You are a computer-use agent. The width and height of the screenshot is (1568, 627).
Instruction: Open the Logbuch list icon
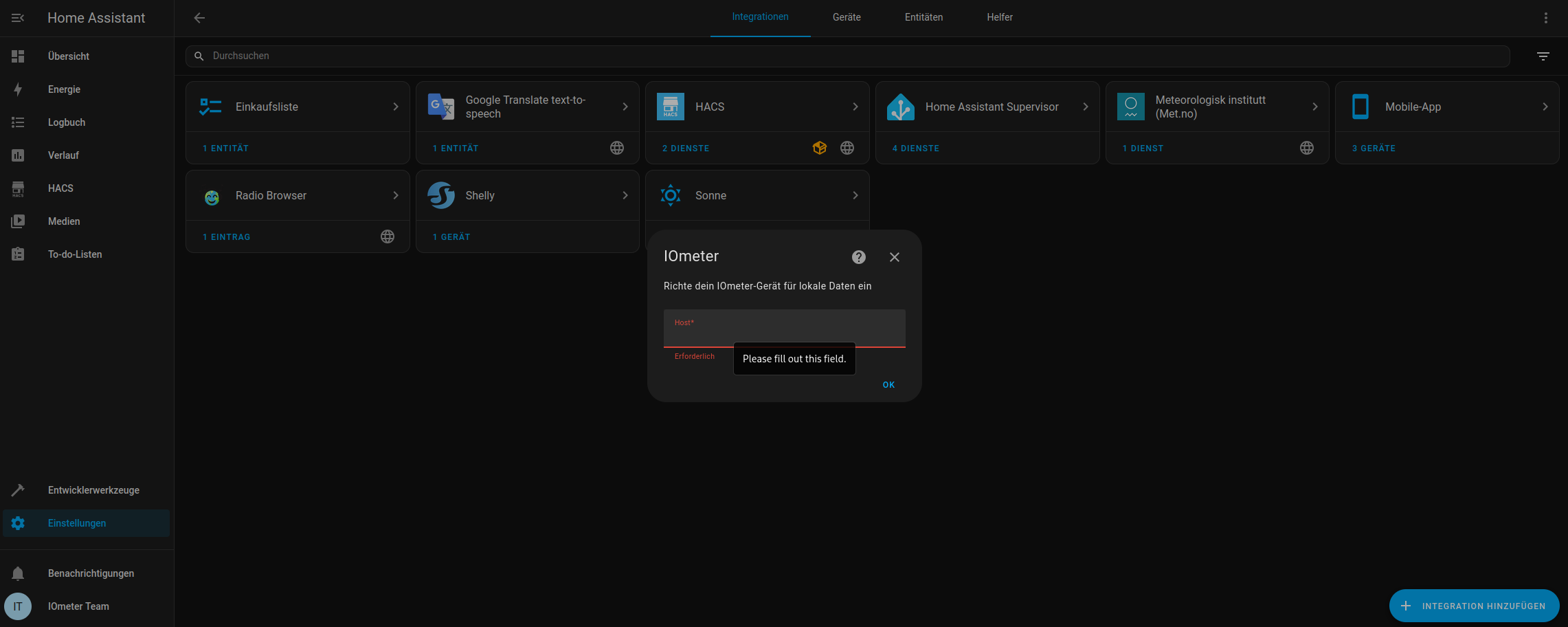(18, 122)
